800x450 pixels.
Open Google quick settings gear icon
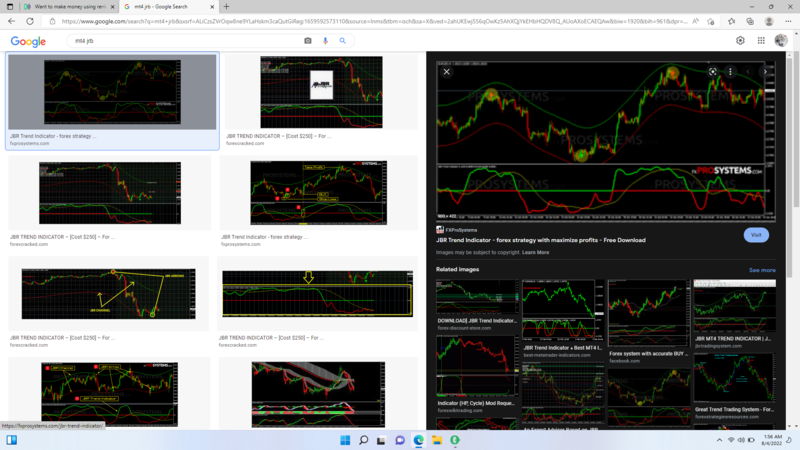(x=740, y=41)
